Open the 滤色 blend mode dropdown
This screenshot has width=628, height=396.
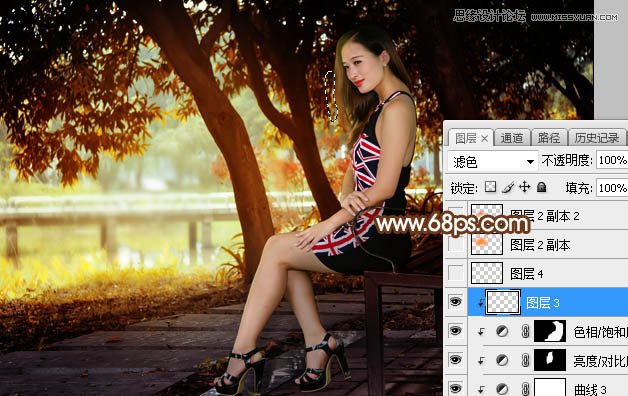[x=492, y=162]
